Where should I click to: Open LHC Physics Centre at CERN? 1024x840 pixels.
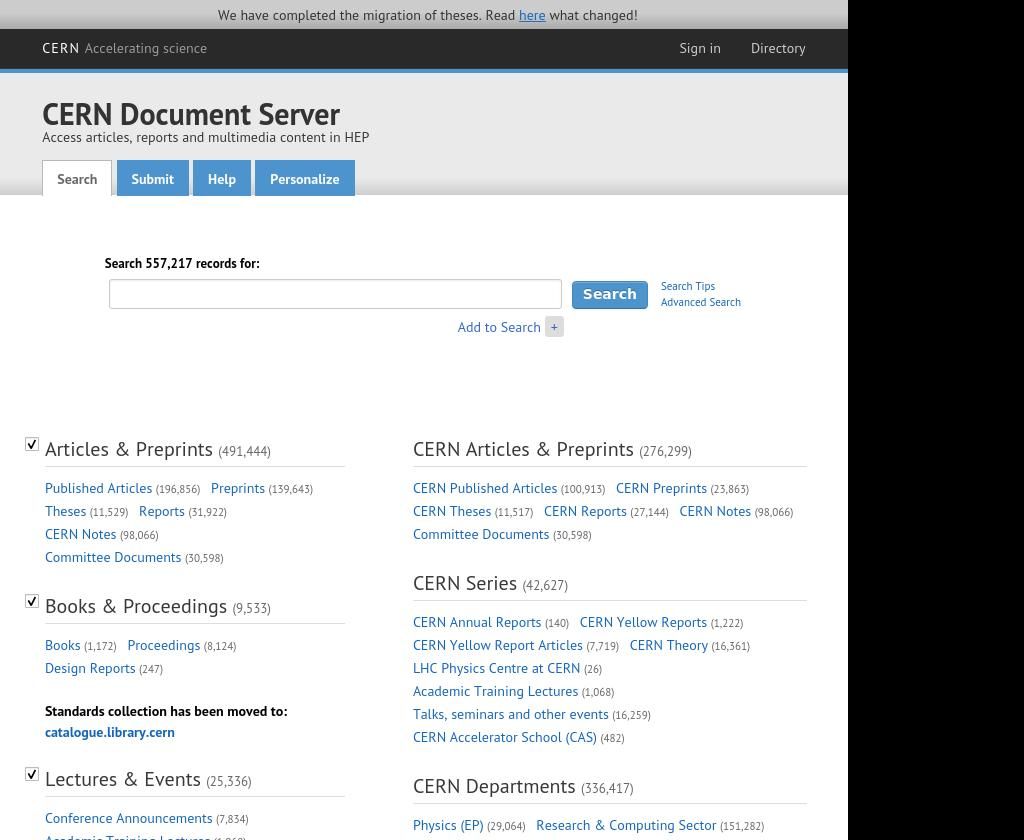tap(496, 668)
